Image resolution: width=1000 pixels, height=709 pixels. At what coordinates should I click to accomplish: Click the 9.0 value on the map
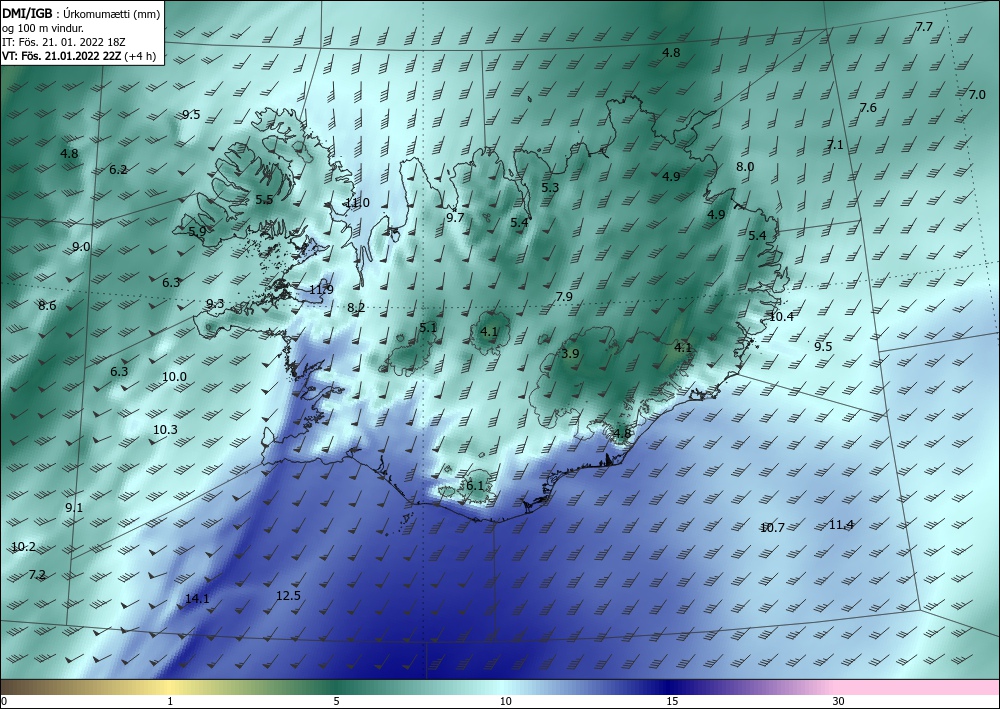[81, 247]
